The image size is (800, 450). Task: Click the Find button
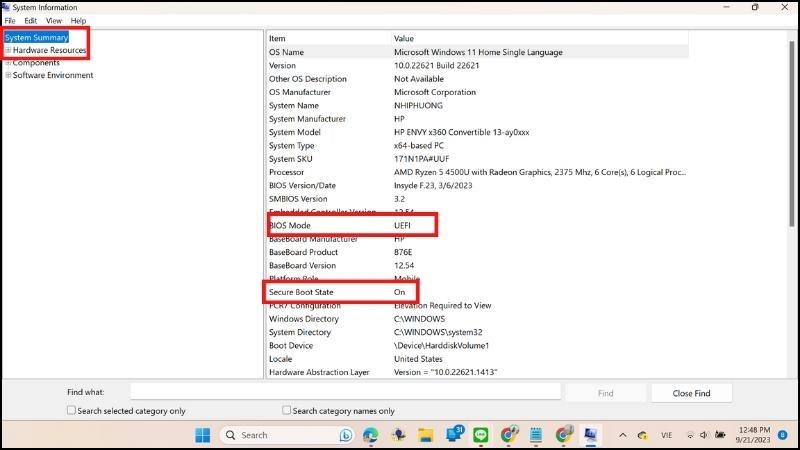point(606,393)
